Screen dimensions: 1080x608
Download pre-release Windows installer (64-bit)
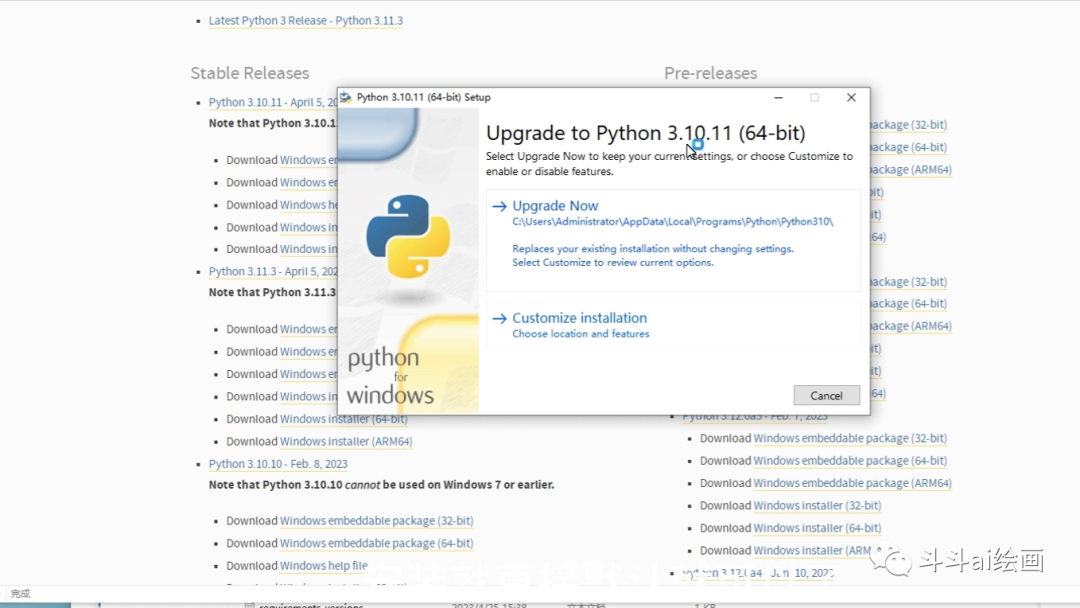pos(817,528)
